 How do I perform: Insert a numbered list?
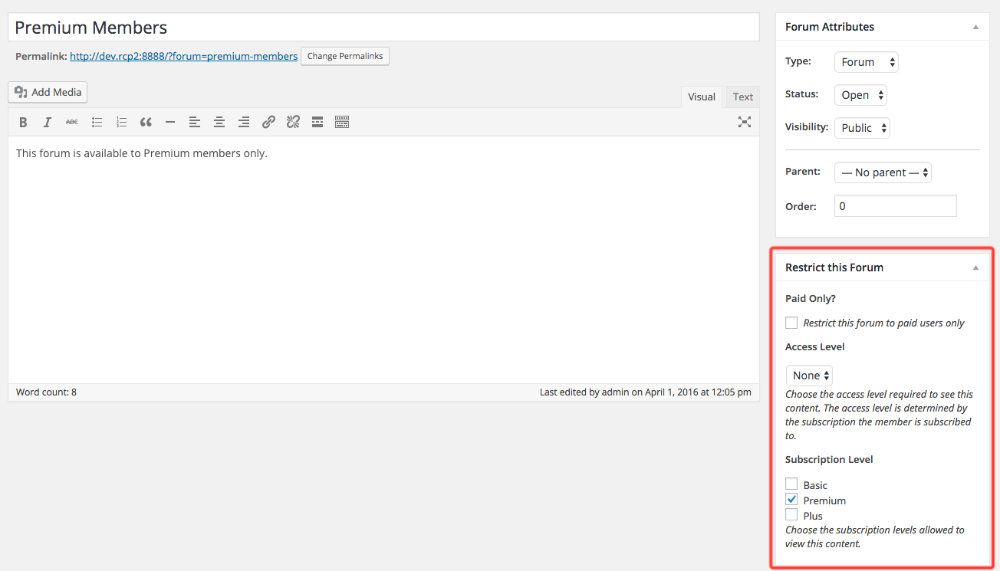pos(121,122)
